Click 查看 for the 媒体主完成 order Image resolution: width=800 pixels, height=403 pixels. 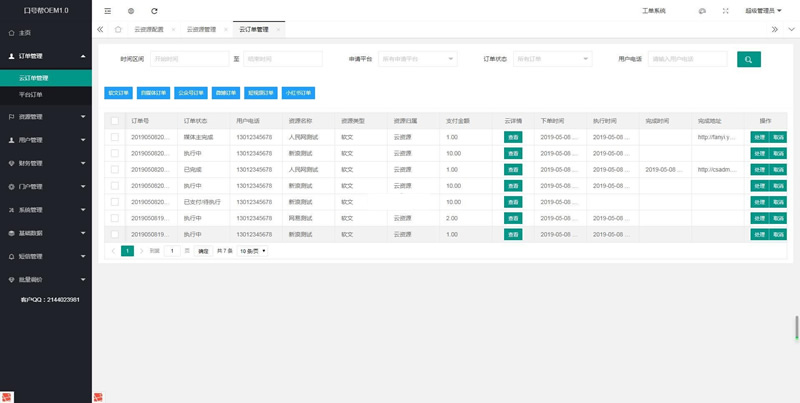[513, 137]
